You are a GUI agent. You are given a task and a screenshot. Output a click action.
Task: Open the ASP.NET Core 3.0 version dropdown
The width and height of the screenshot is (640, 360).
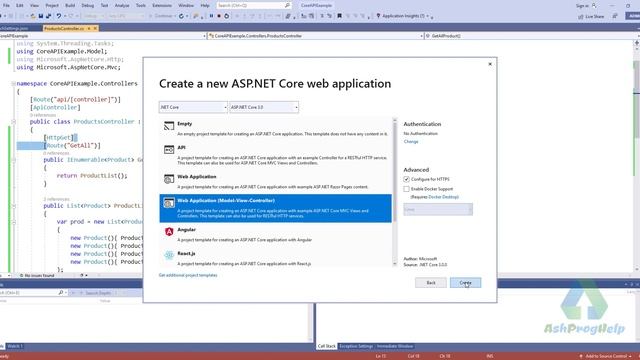coord(264,107)
